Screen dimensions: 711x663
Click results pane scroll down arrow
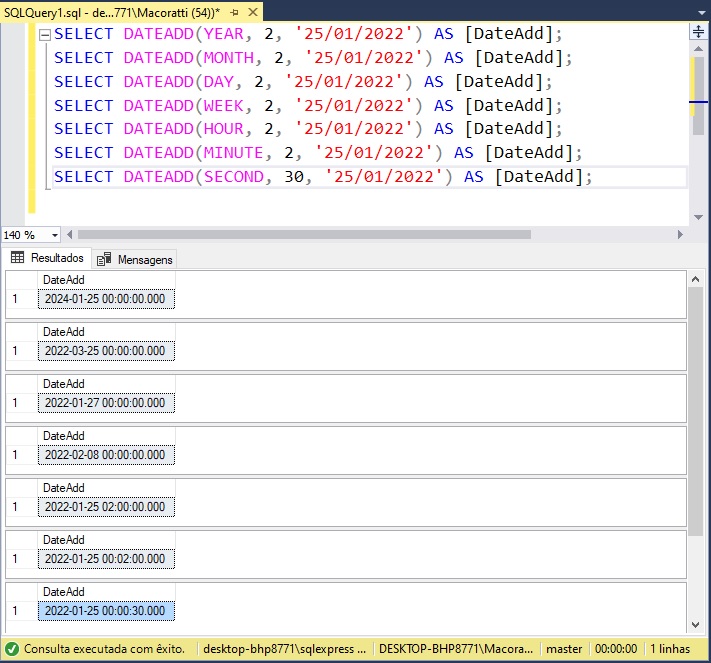(695, 624)
